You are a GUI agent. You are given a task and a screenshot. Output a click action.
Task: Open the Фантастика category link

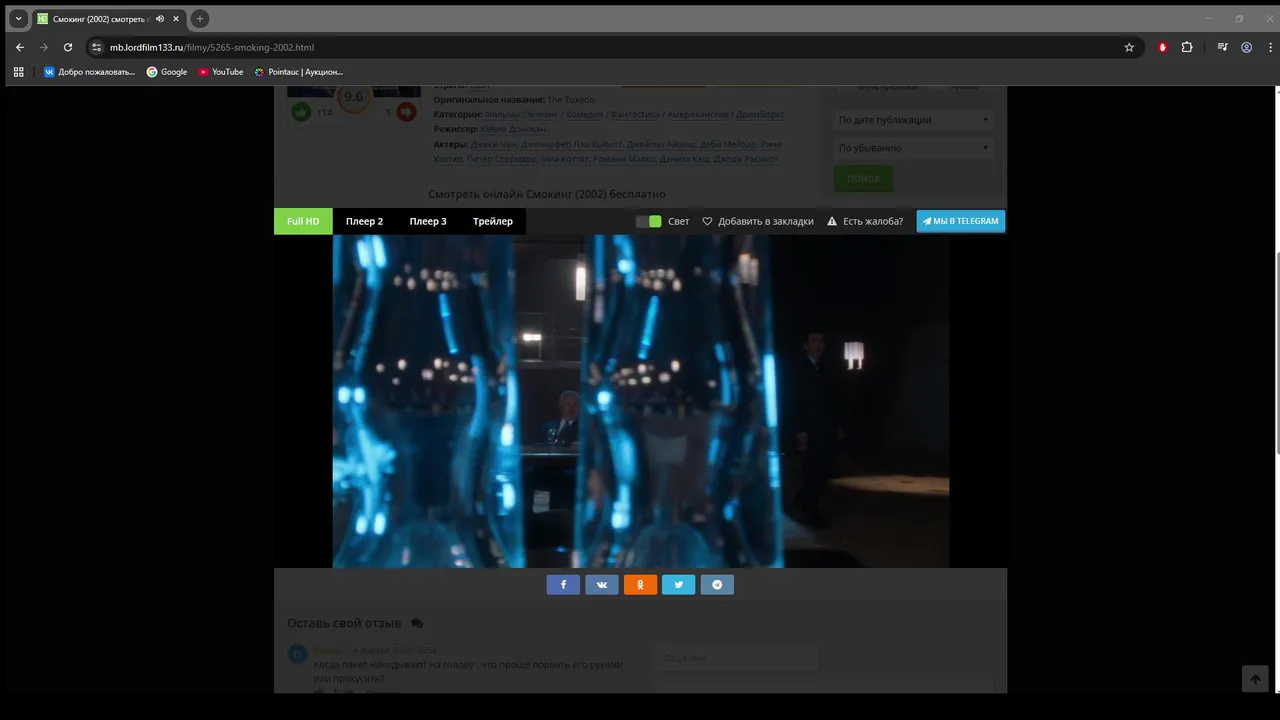tap(635, 114)
